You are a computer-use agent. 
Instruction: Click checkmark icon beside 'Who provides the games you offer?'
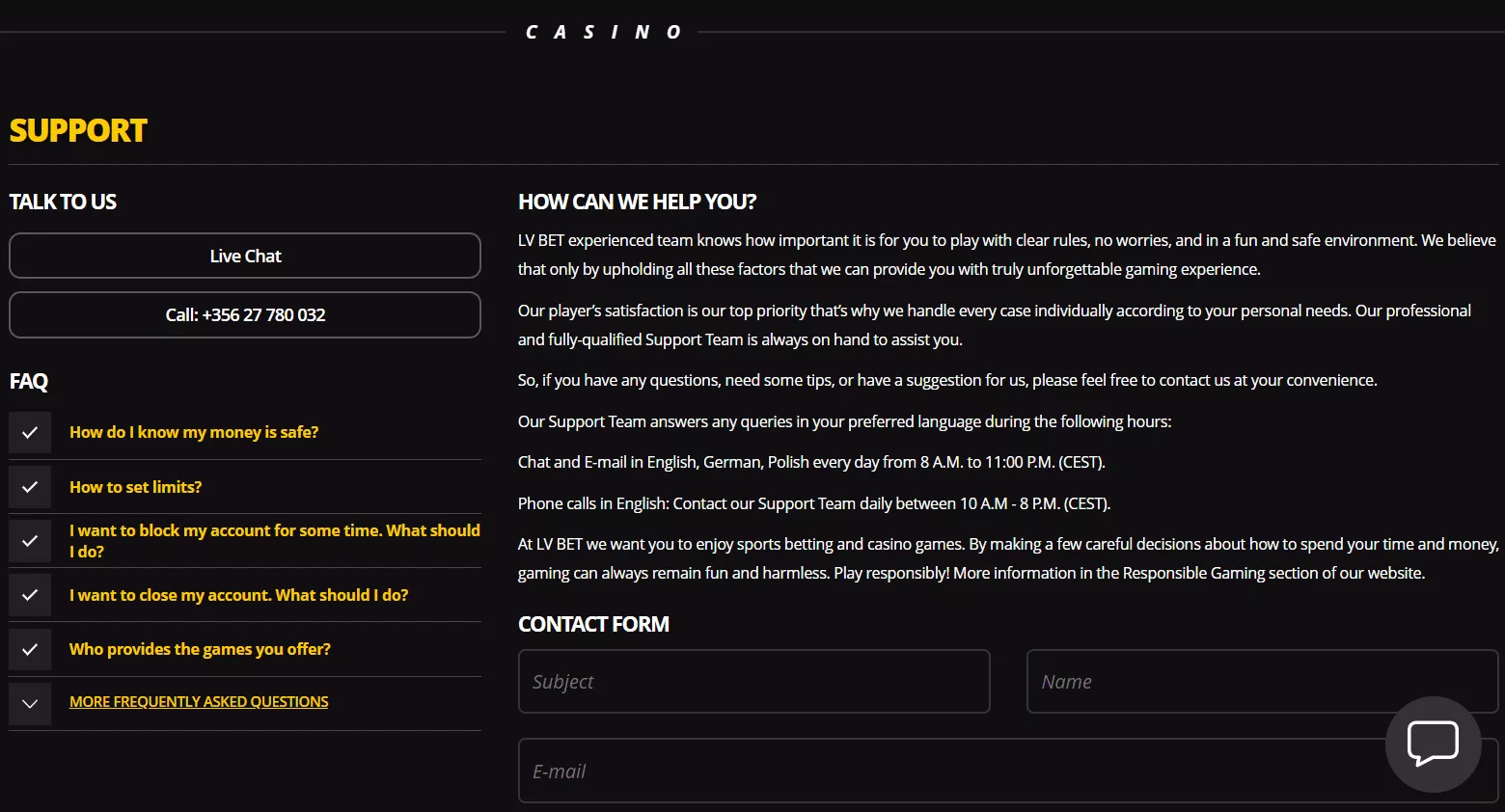30,649
